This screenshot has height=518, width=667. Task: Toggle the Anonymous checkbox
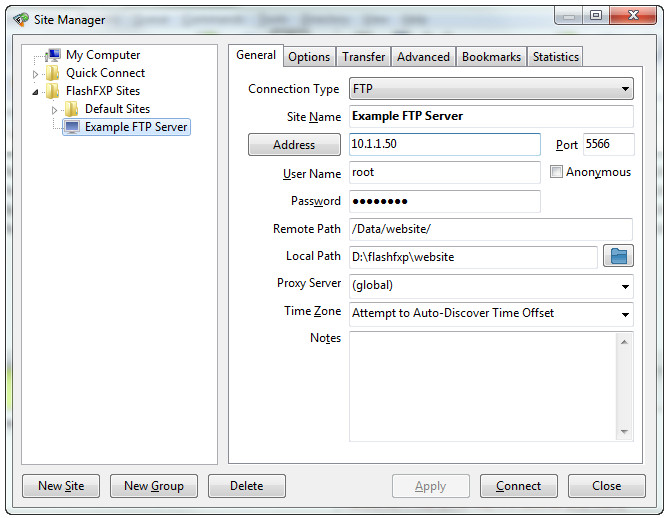click(556, 172)
